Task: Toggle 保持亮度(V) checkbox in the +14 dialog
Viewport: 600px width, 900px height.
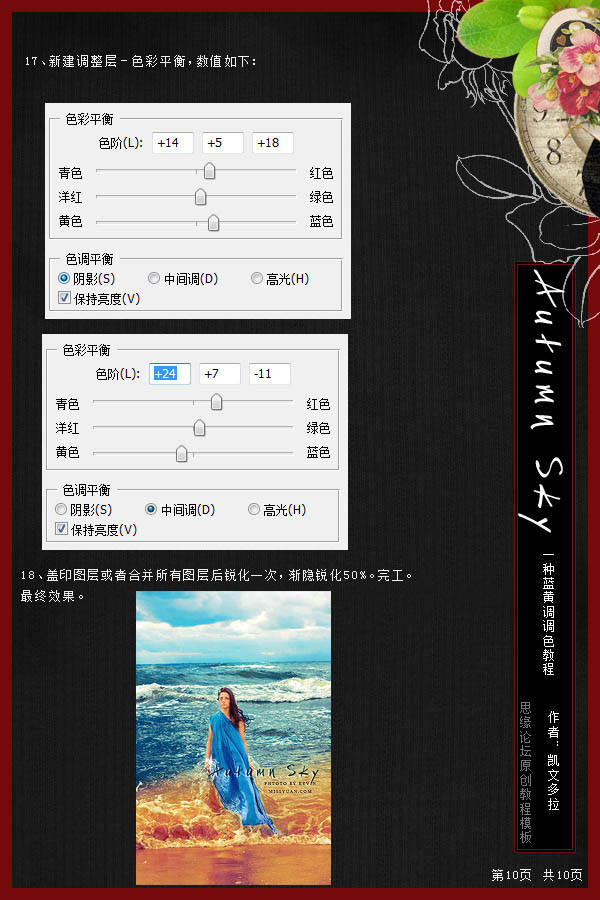Action: pyautogui.click(x=65, y=298)
